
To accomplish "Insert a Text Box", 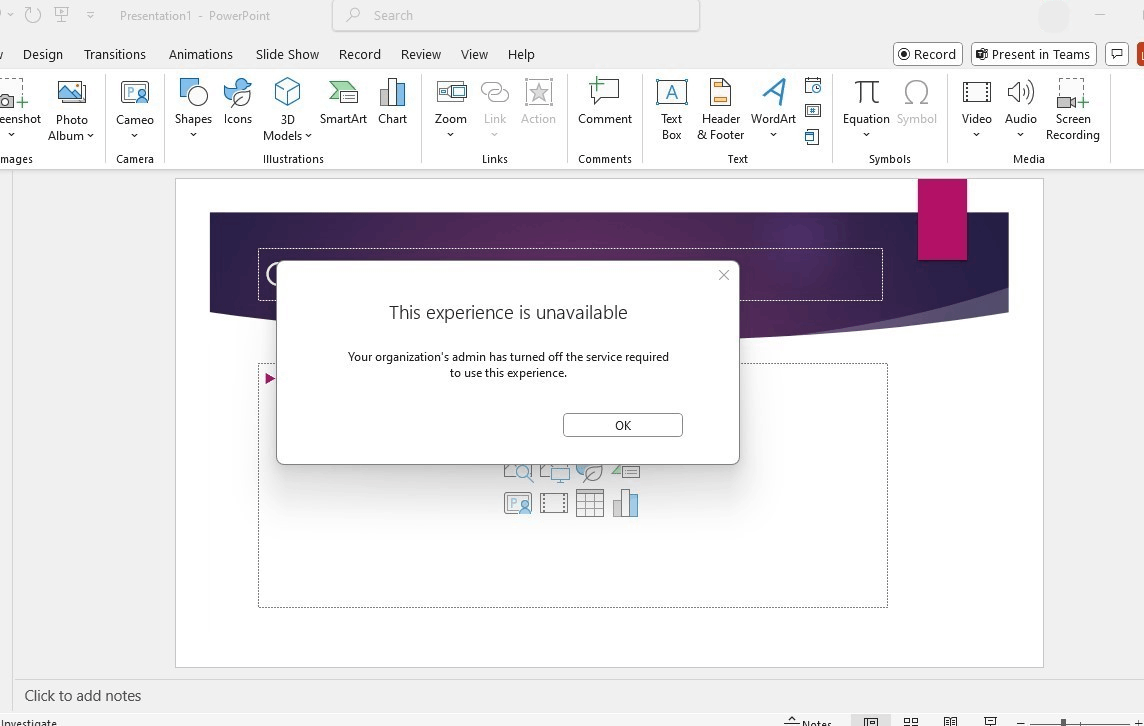I will pos(671,105).
